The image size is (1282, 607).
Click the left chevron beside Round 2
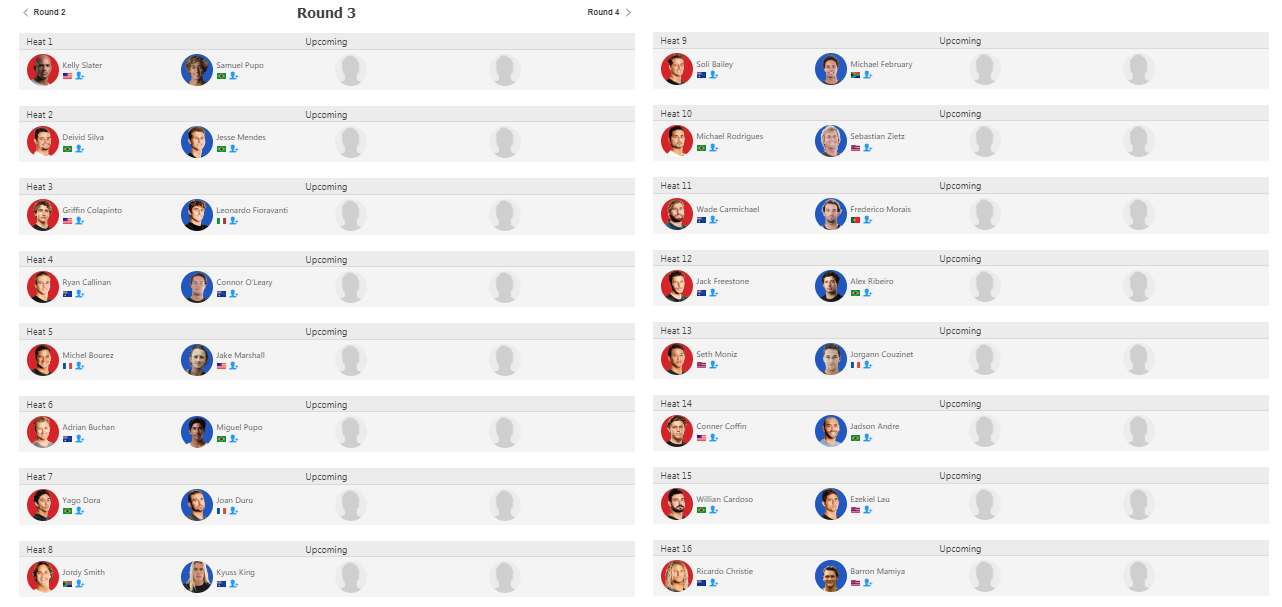(x=25, y=12)
